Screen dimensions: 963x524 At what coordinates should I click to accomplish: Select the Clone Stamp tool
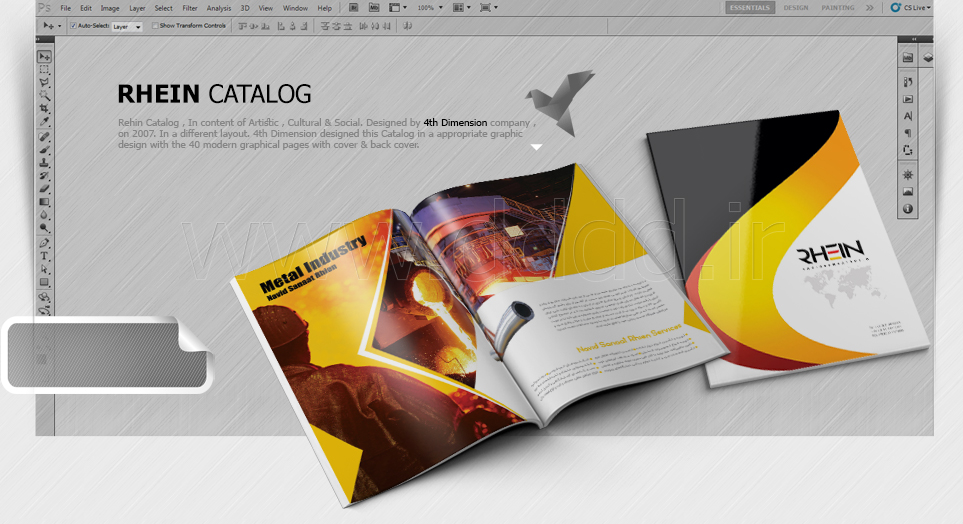[x=44, y=163]
